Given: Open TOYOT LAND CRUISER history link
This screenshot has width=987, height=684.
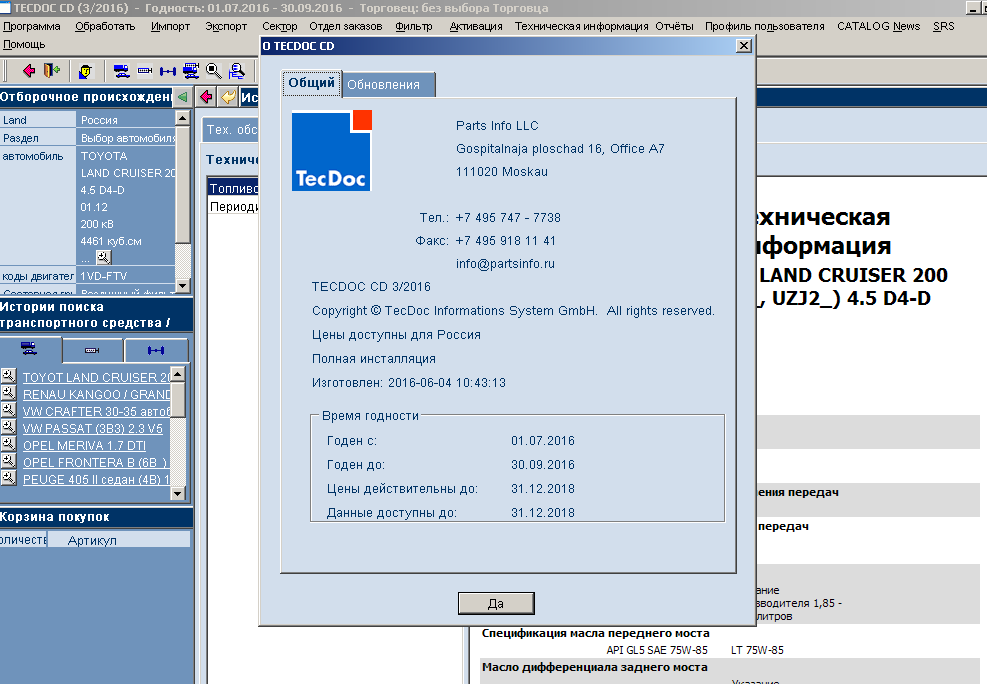Looking at the screenshot, I should point(97,378).
